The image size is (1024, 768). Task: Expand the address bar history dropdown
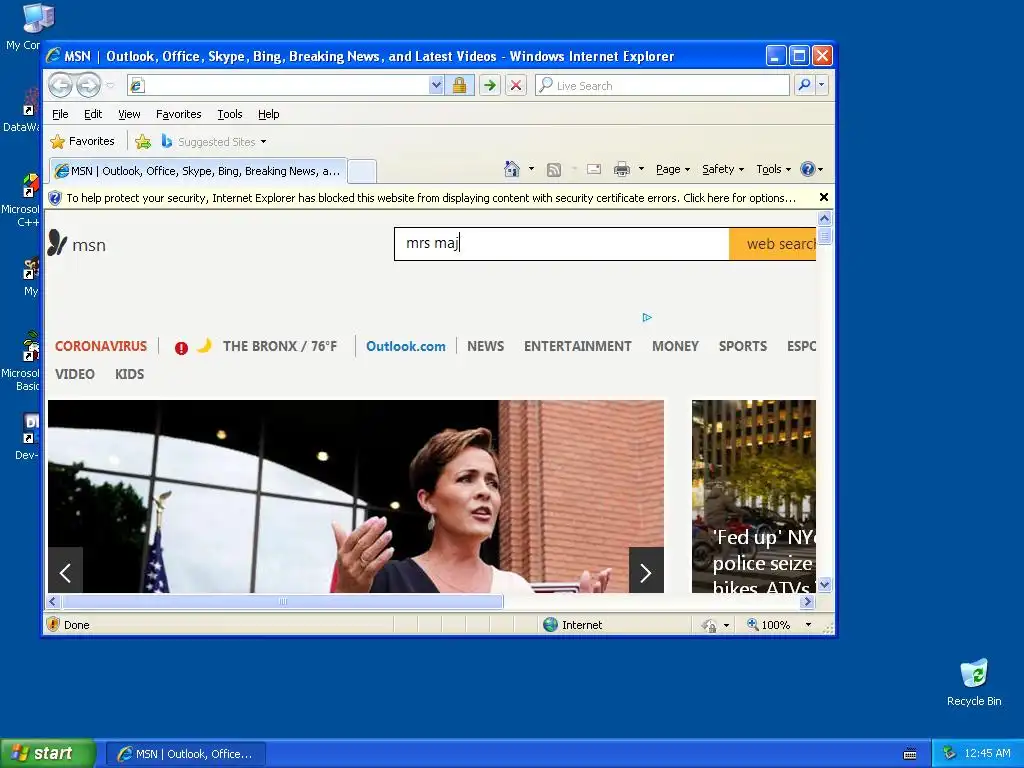pos(436,85)
